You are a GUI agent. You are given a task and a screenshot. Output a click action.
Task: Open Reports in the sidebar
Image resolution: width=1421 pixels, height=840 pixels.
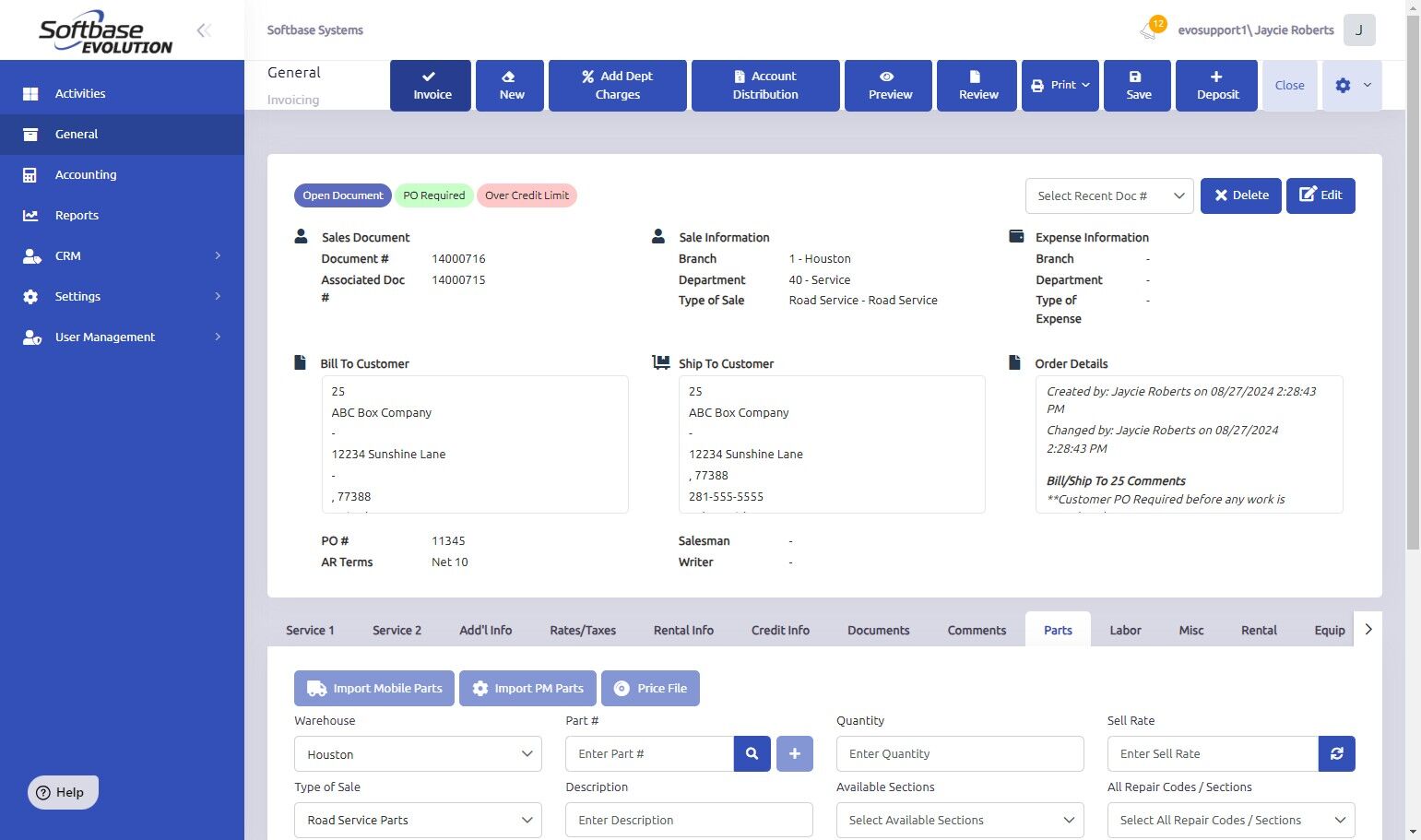(122, 215)
